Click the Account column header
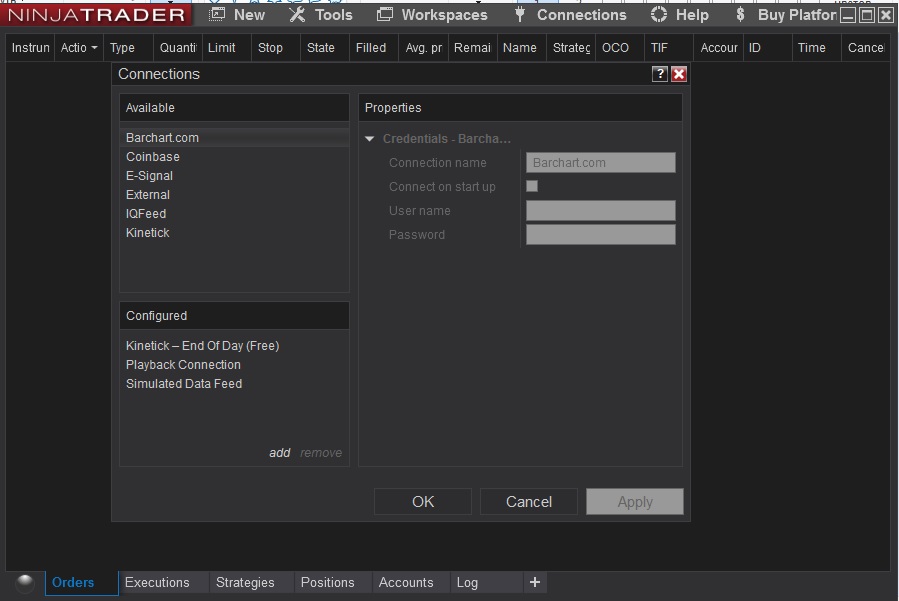This screenshot has height=601, width=899. click(718, 48)
